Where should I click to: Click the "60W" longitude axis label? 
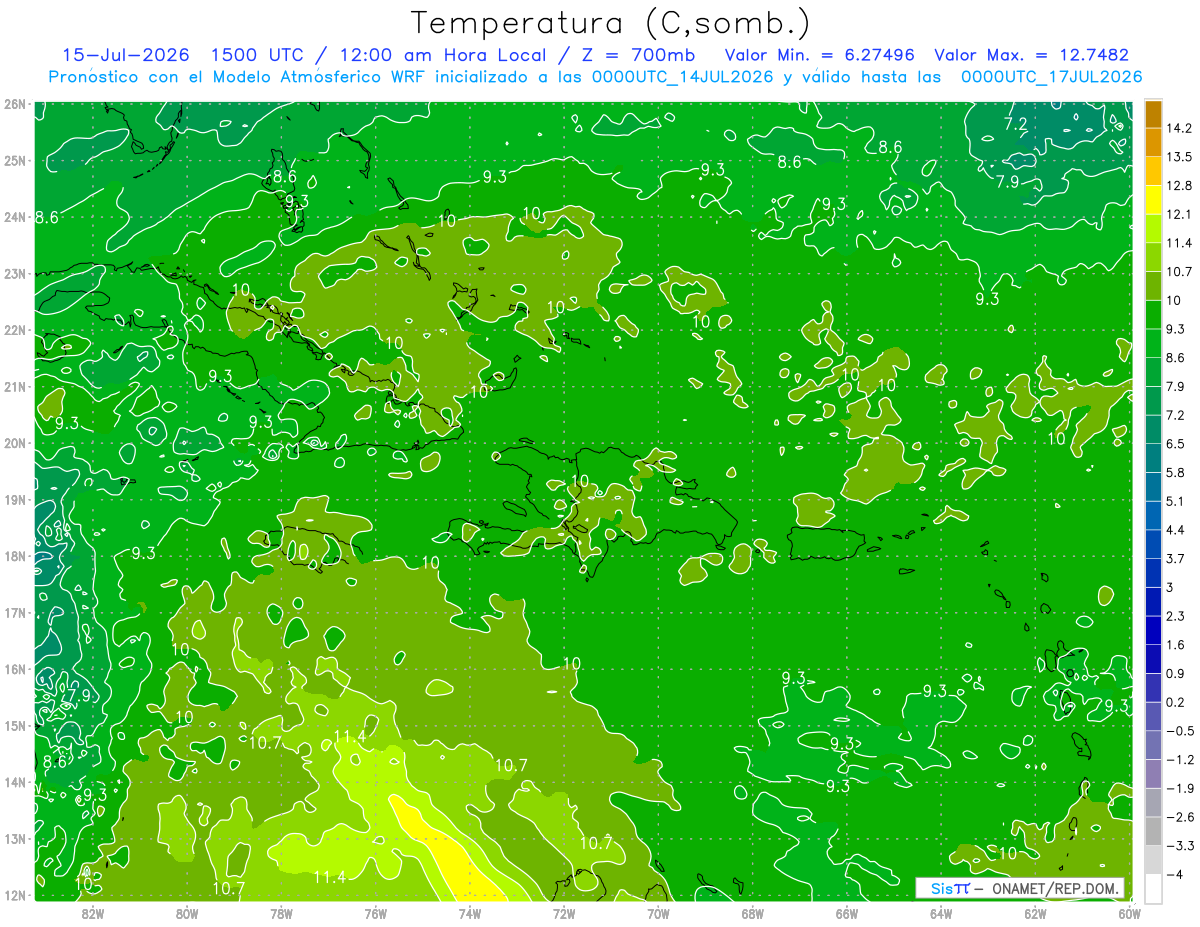[x=1130, y=912]
